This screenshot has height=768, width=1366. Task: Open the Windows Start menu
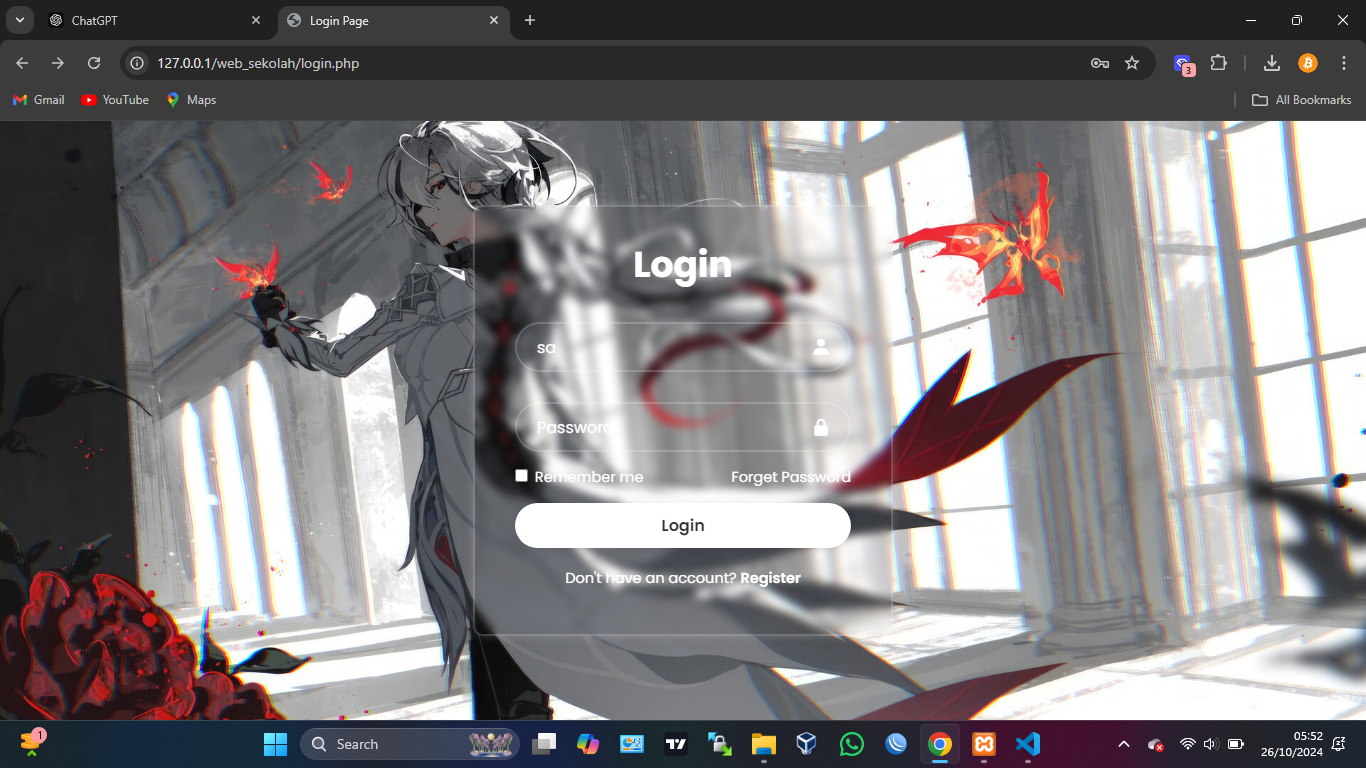[x=275, y=744]
